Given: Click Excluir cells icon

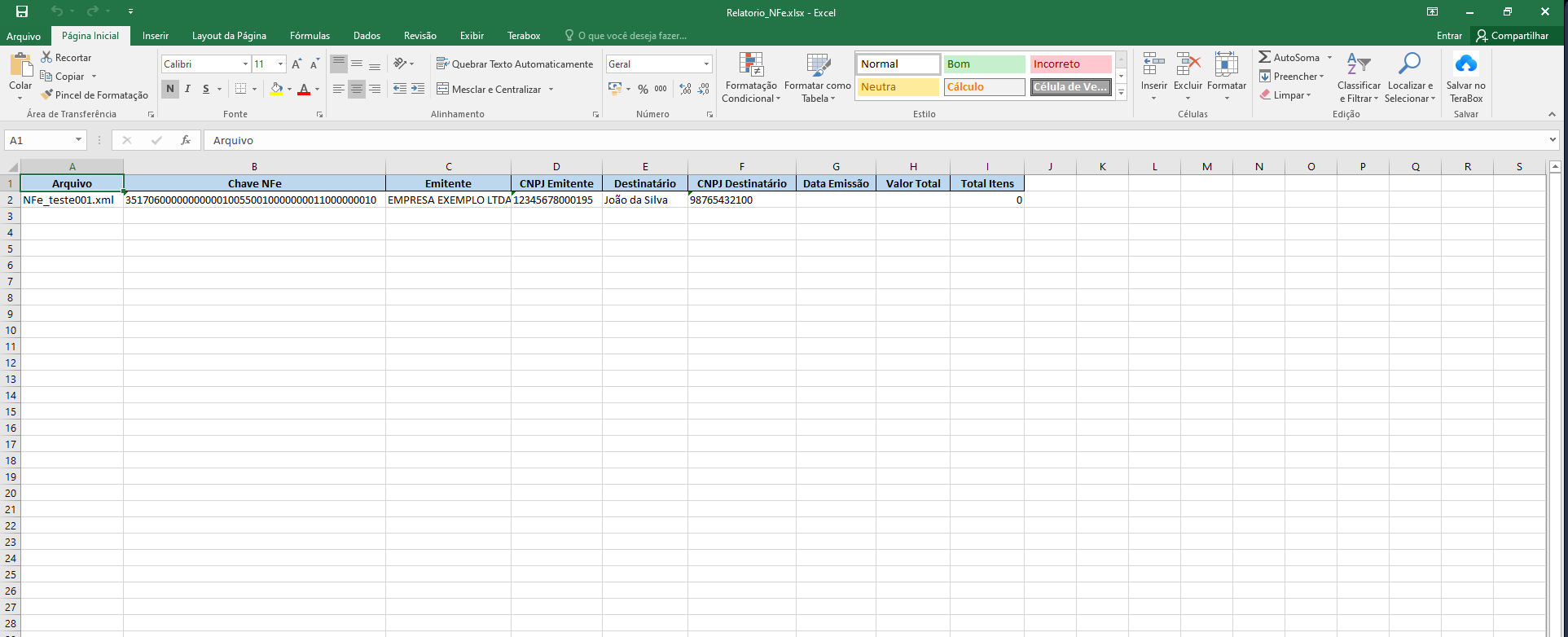Looking at the screenshot, I should [x=1188, y=64].
